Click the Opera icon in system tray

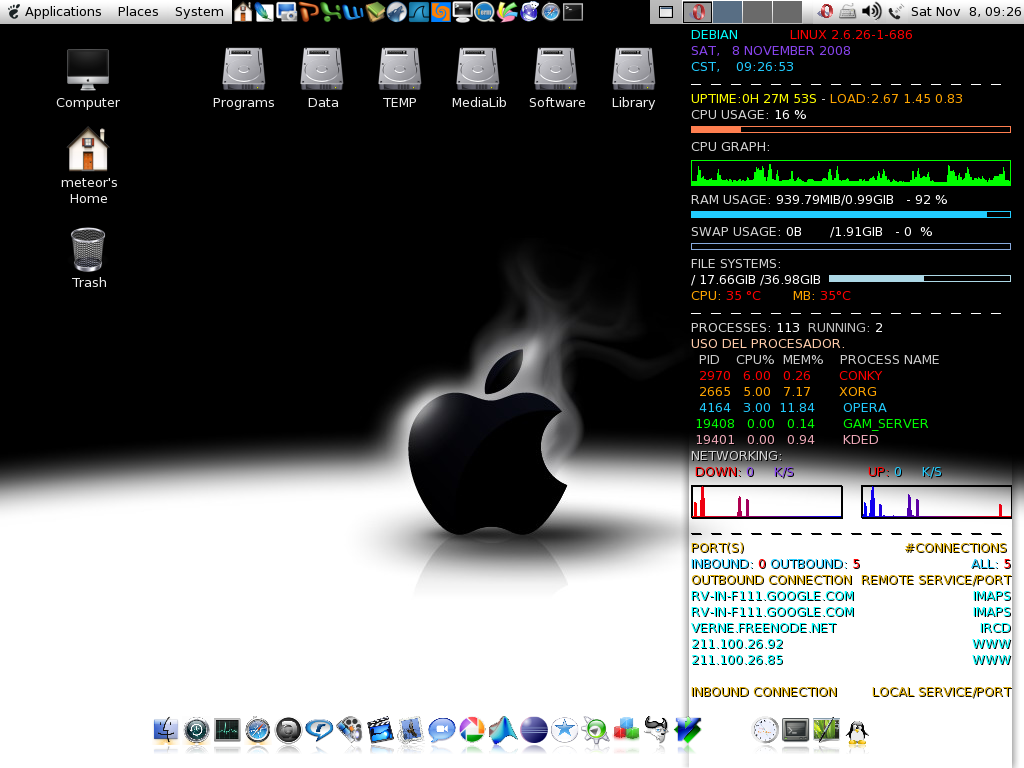825,11
